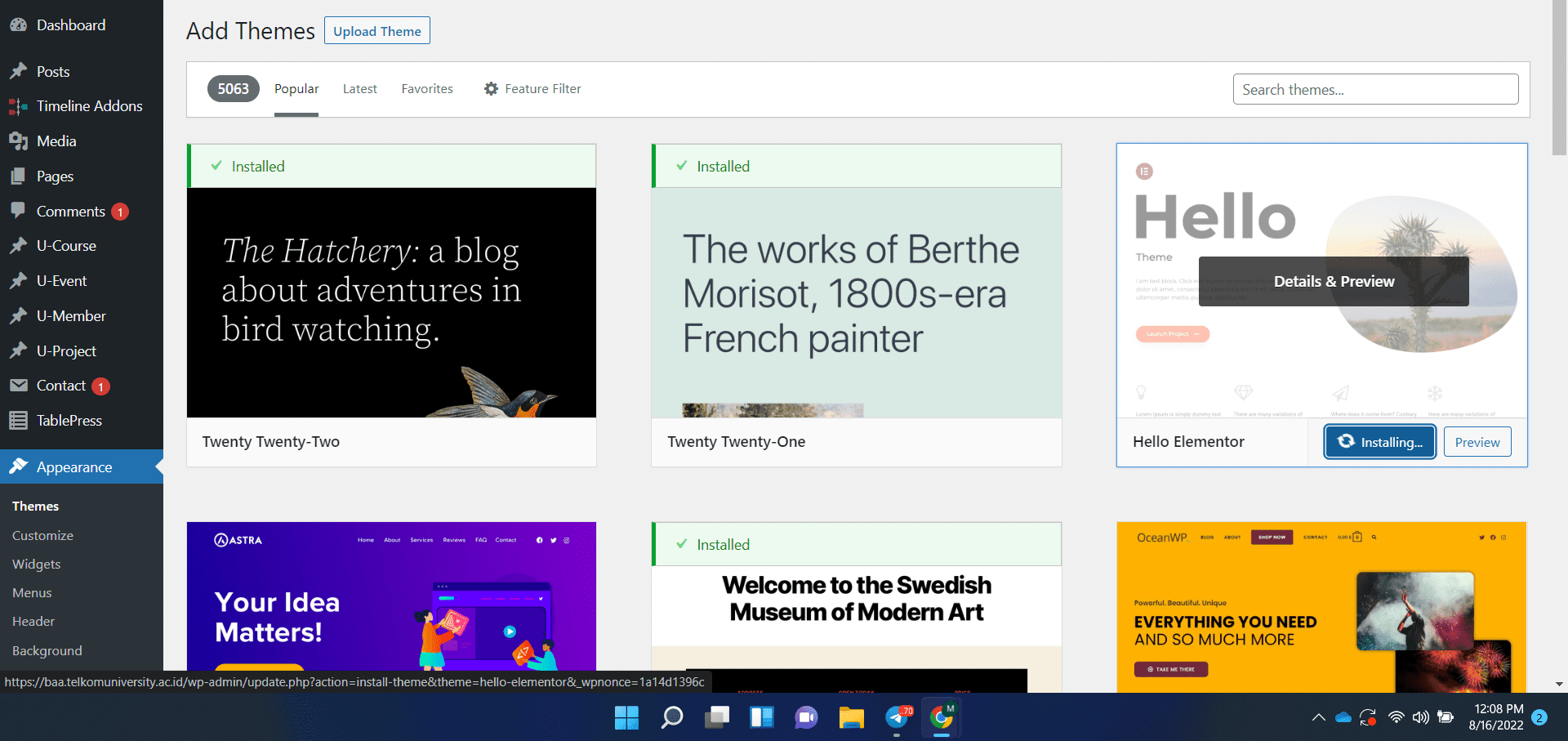This screenshot has width=1568, height=741.
Task: Open Twenty Twenty-One theme thumbnail
Action: click(856, 302)
